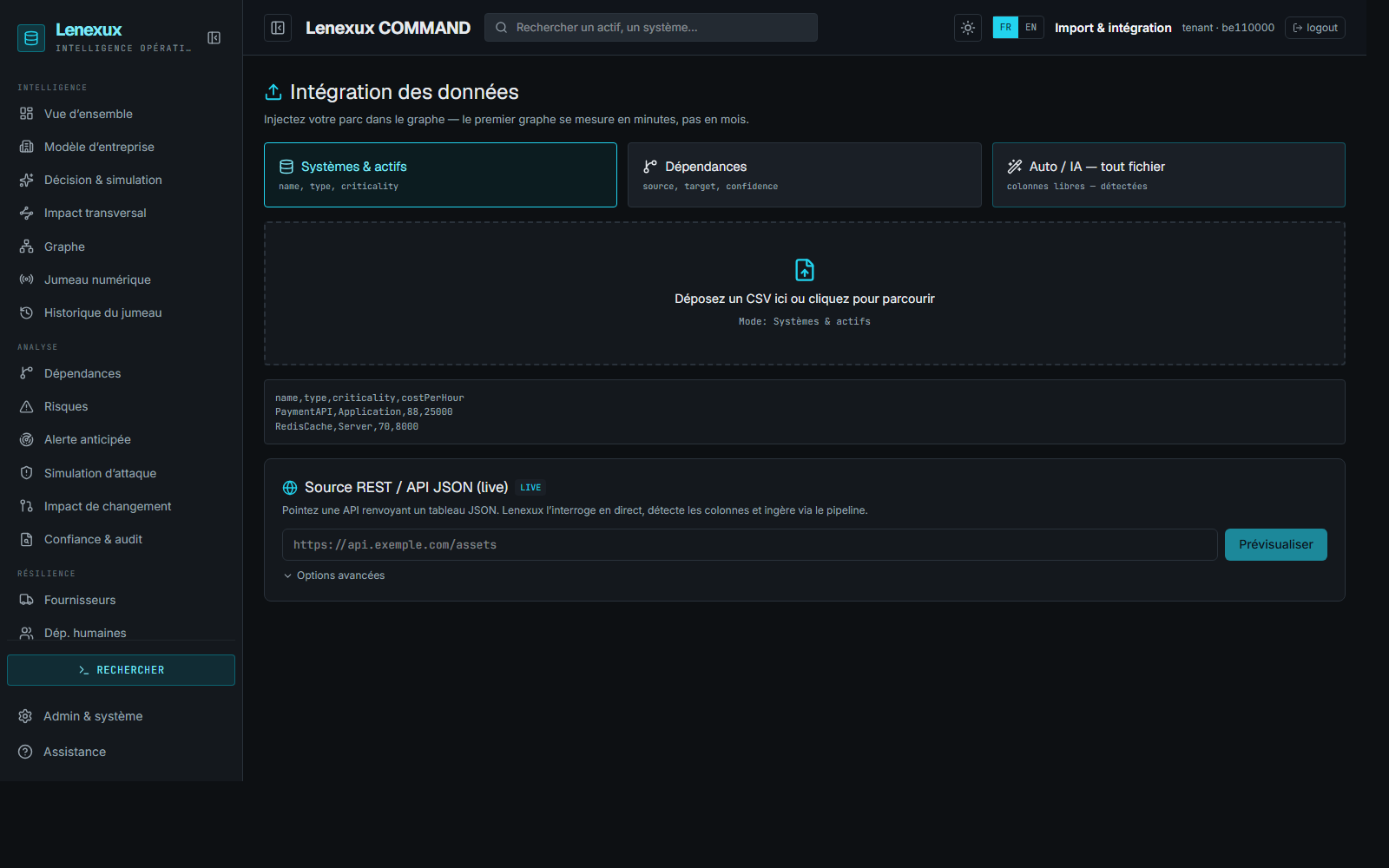Click the Jumeau numérique broadcast icon
The image size is (1389, 868).
pyautogui.click(x=26, y=279)
